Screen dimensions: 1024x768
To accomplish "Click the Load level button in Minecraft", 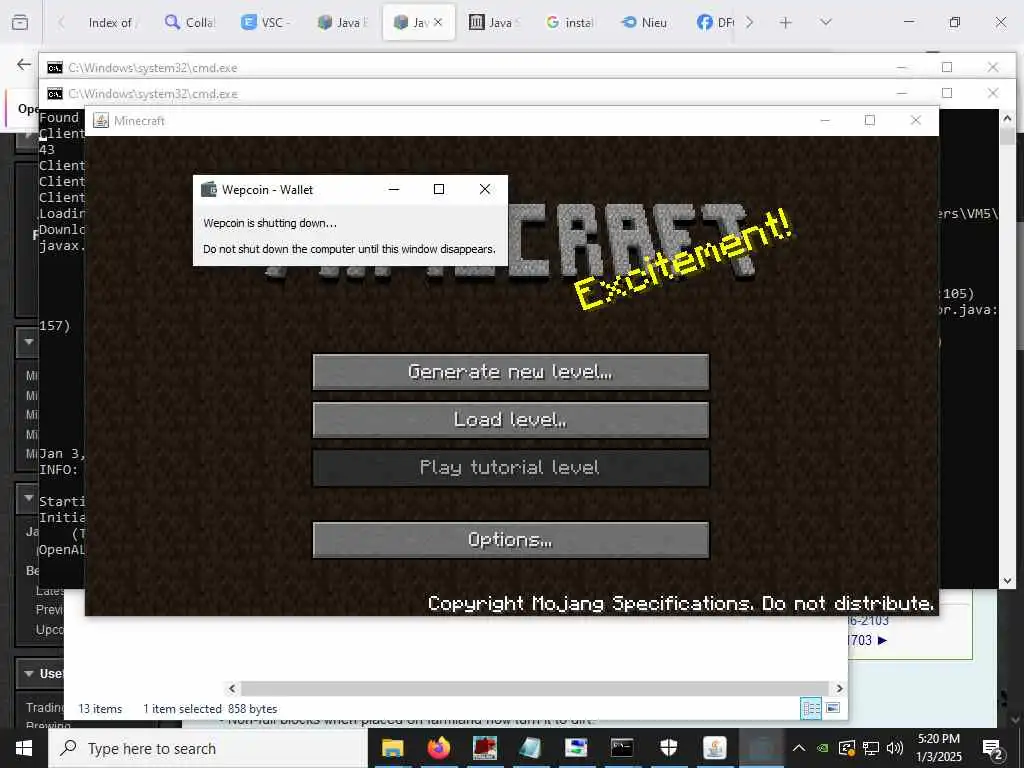I will click(x=511, y=419).
